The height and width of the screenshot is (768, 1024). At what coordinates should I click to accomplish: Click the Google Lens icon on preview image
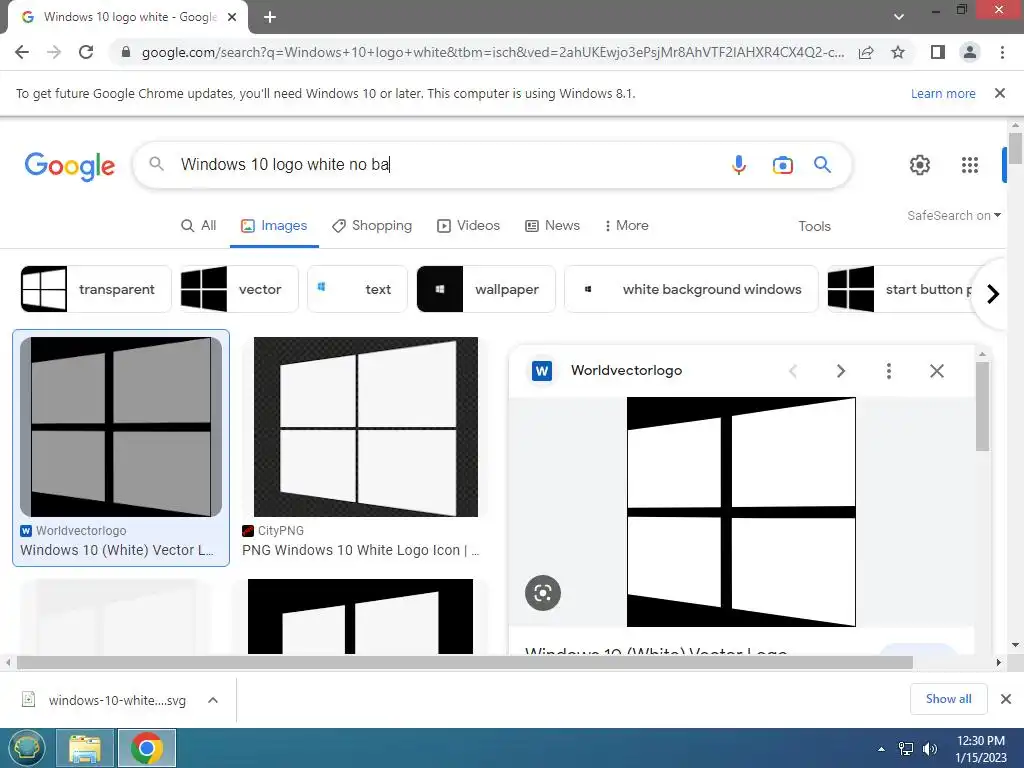(543, 593)
